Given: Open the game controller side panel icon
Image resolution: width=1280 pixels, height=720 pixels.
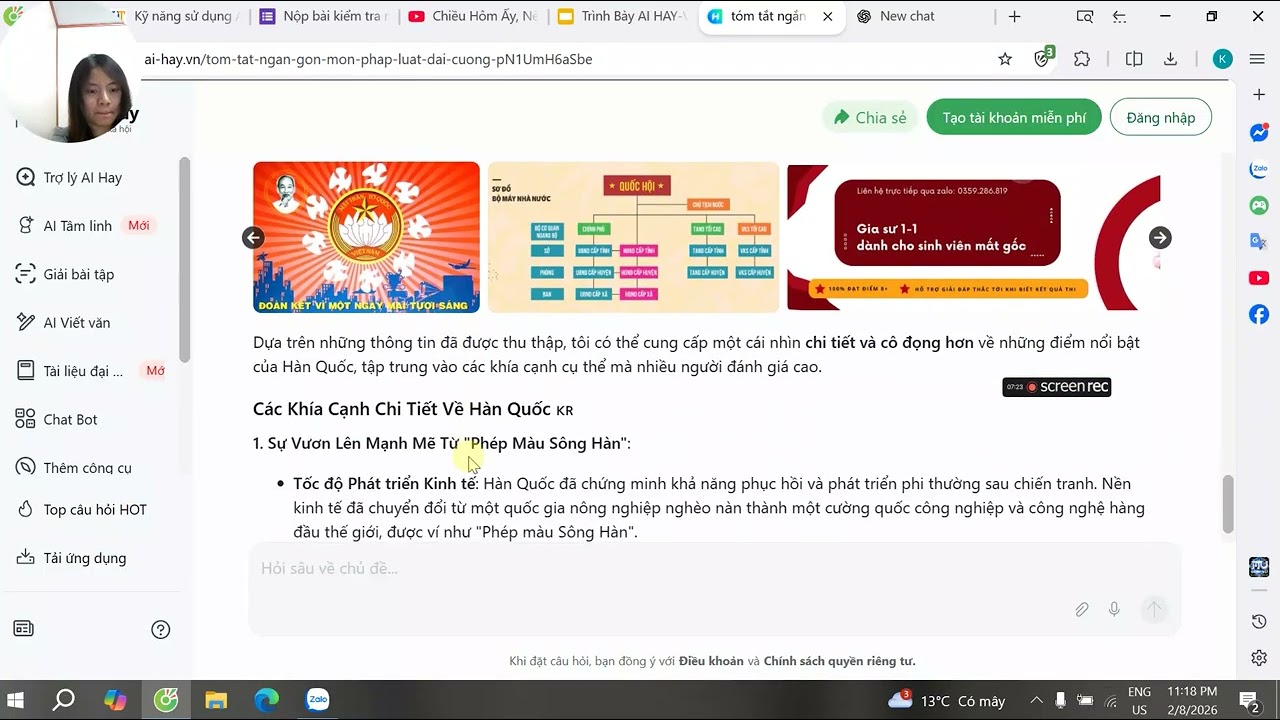Looking at the screenshot, I should [1259, 205].
